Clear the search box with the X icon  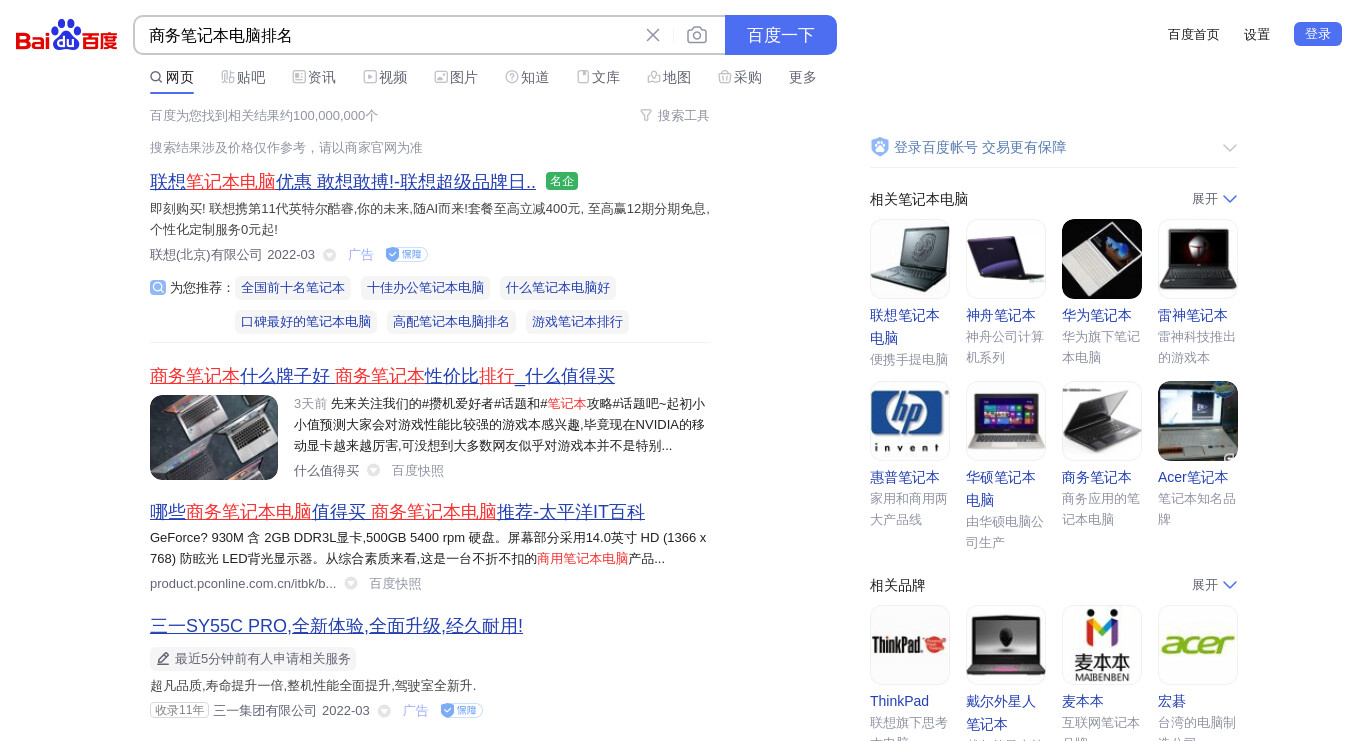[653, 35]
